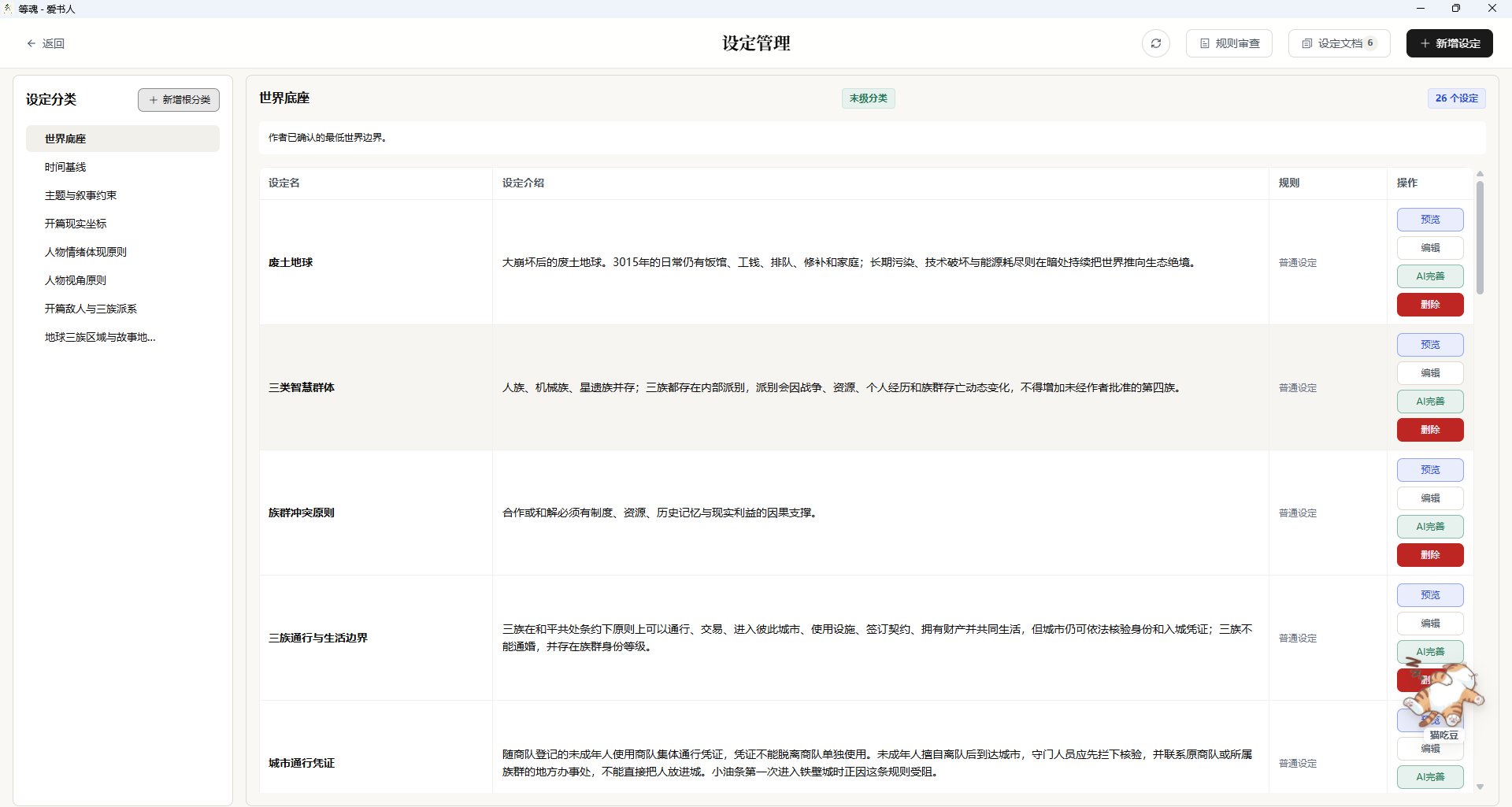Screen dimensions: 1512x807
Task: Click the 26 个设定 count badge
Action: pyautogui.click(x=1456, y=98)
